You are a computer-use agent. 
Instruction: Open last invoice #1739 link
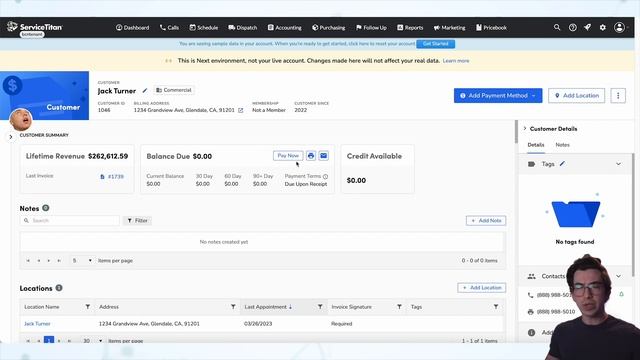112,177
